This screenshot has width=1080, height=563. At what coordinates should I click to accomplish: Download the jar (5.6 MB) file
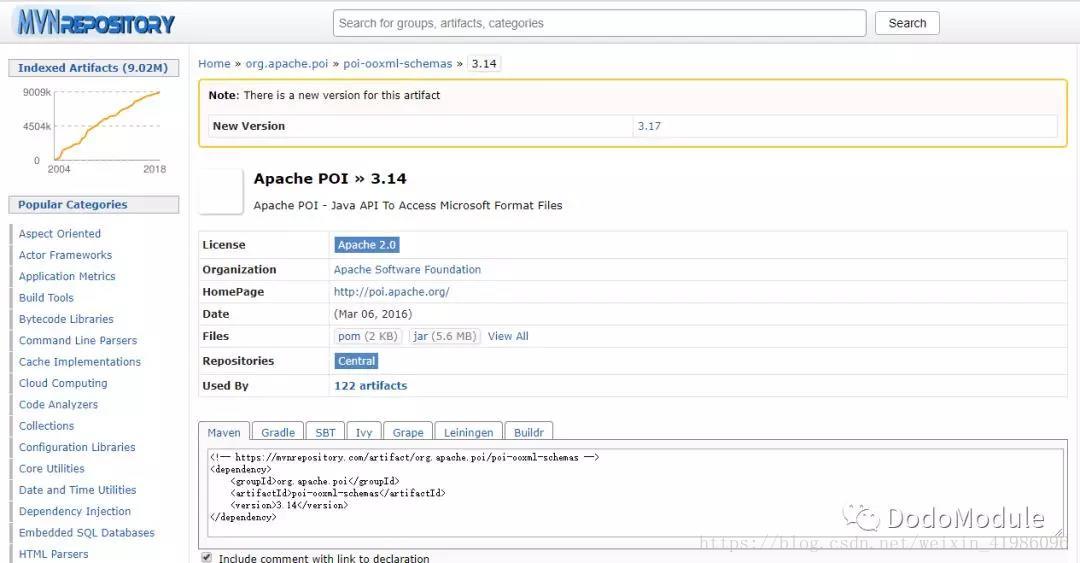444,336
